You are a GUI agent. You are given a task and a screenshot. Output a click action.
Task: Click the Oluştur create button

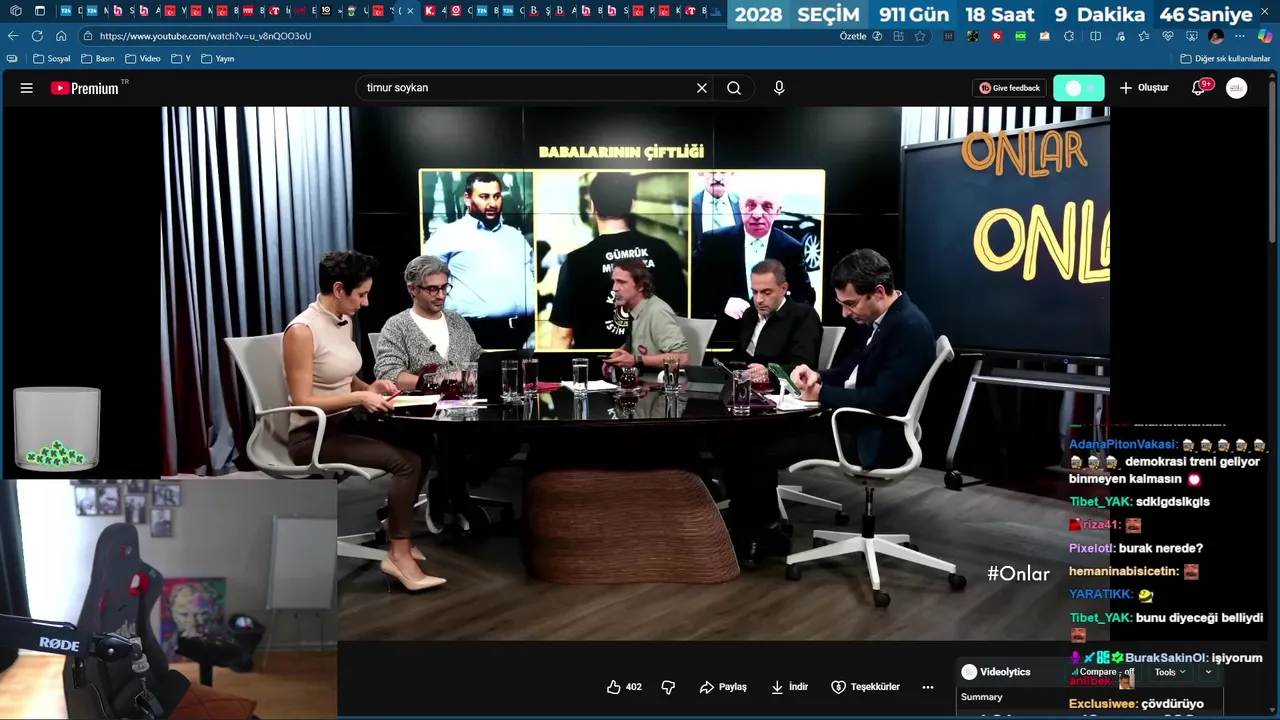tap(1144, 88)
